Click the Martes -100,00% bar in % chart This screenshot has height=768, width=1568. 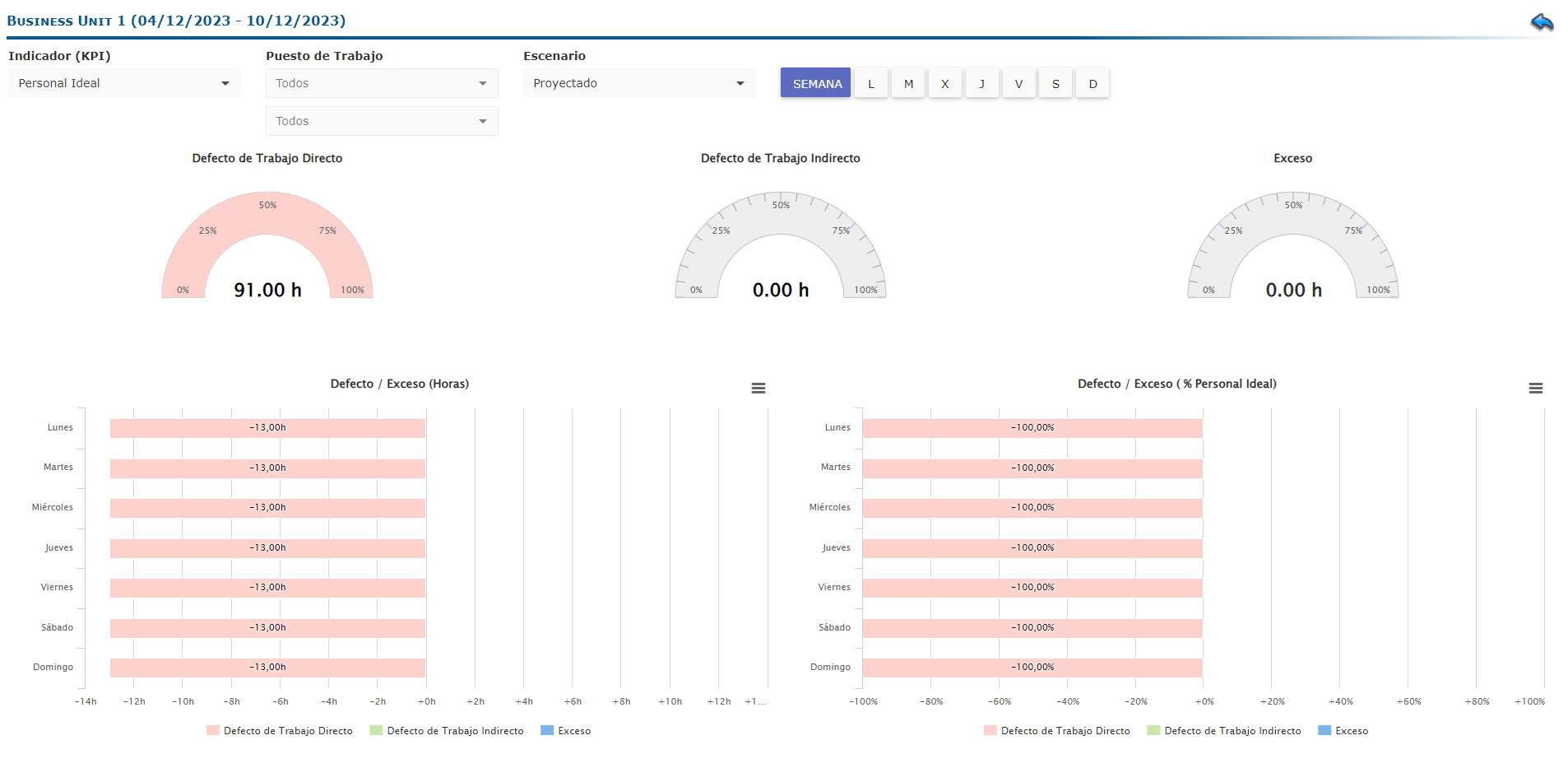point(1032,468)
